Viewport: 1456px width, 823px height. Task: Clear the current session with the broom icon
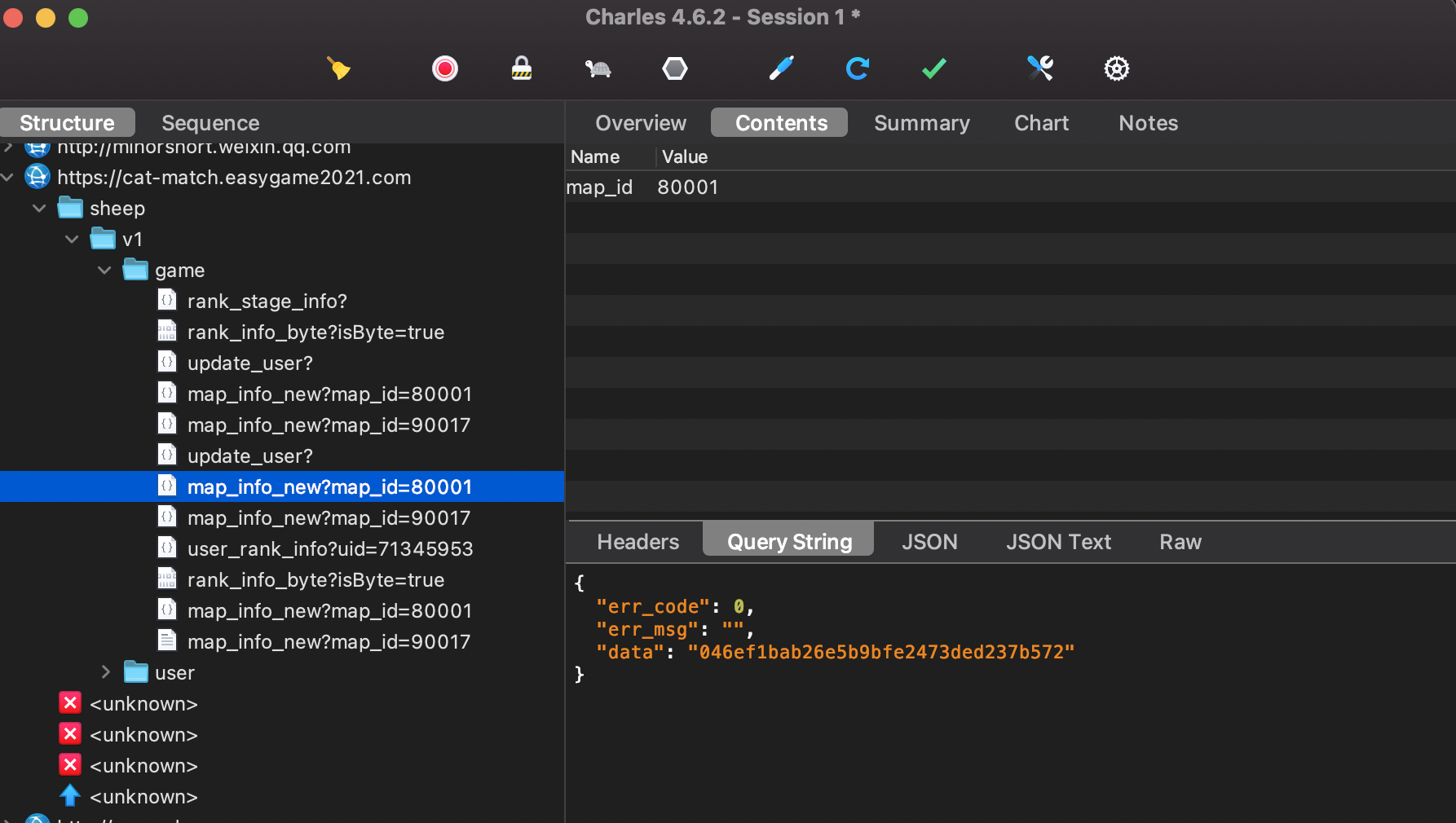click(x=339, y=68)
